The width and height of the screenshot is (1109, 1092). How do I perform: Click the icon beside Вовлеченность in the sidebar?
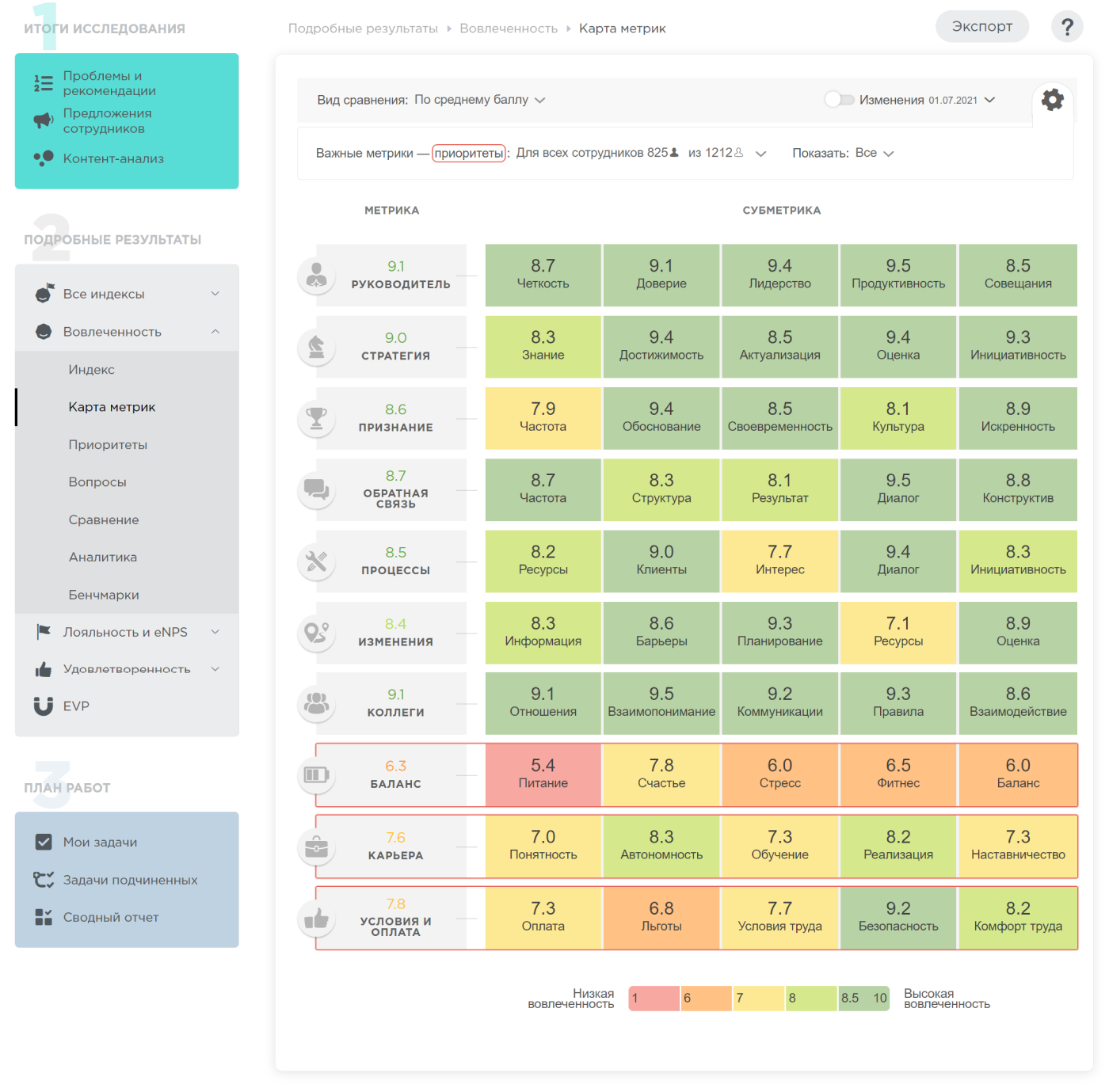click(44, 332)
